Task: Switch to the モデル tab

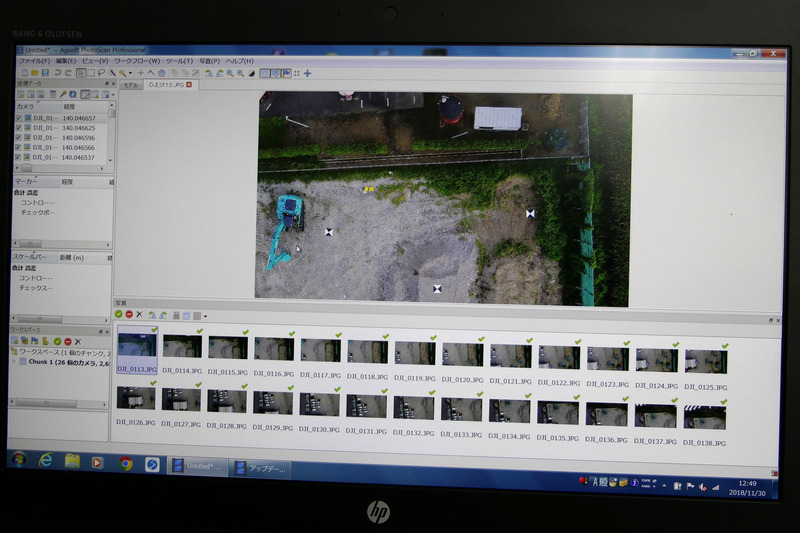Action: tap(131, 85)
